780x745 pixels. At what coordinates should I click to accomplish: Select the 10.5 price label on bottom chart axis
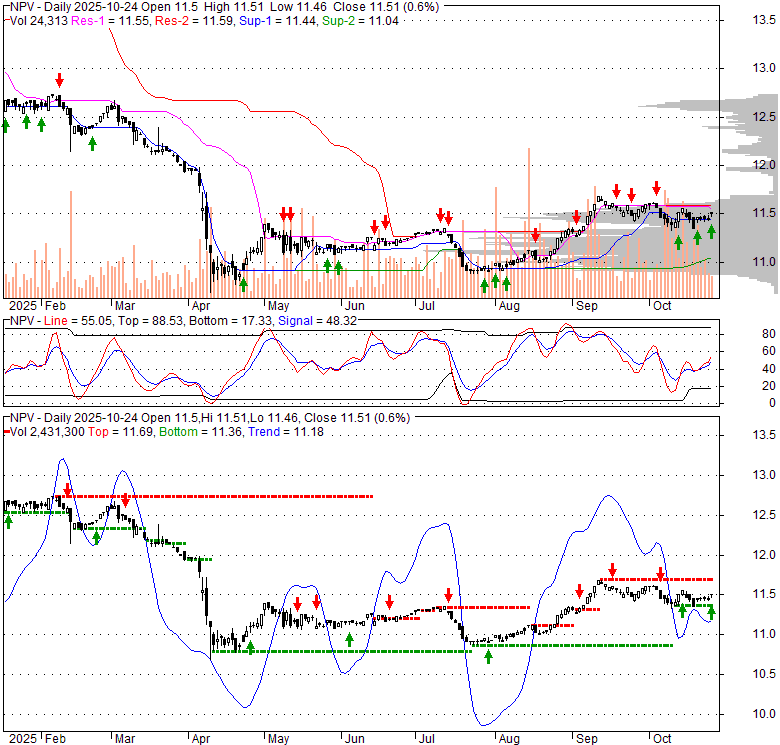point(764,674)
